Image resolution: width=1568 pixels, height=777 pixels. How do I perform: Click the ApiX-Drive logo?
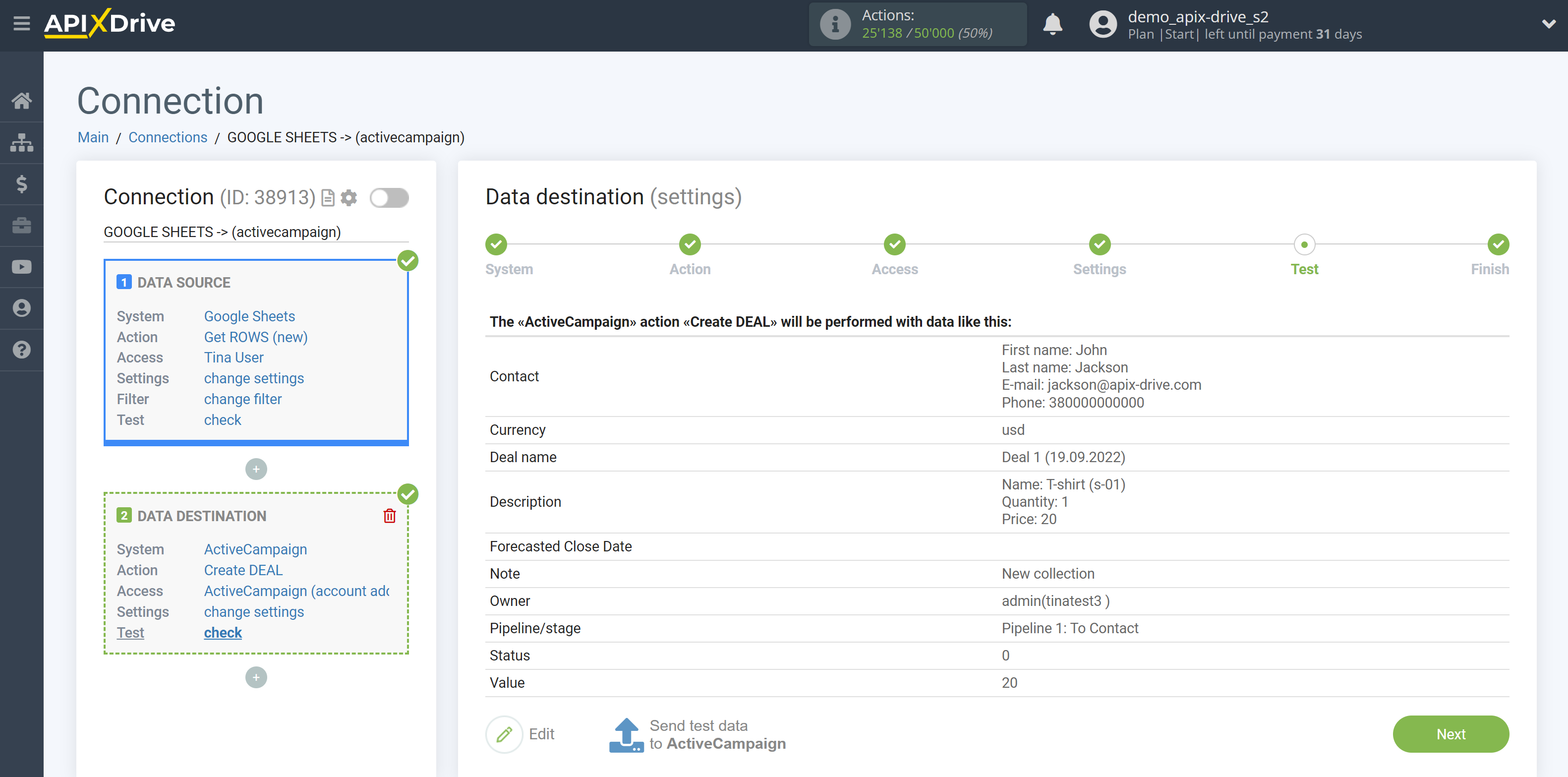click(110, 24)
